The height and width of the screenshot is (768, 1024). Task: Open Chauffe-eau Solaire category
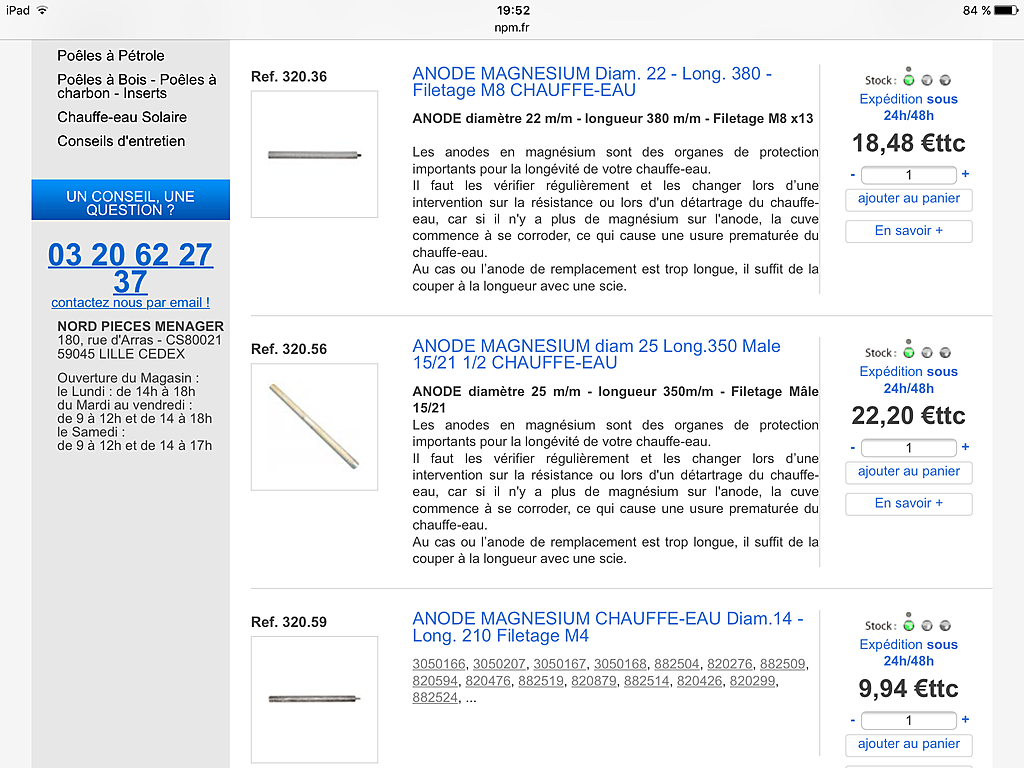tap(121, 117)
